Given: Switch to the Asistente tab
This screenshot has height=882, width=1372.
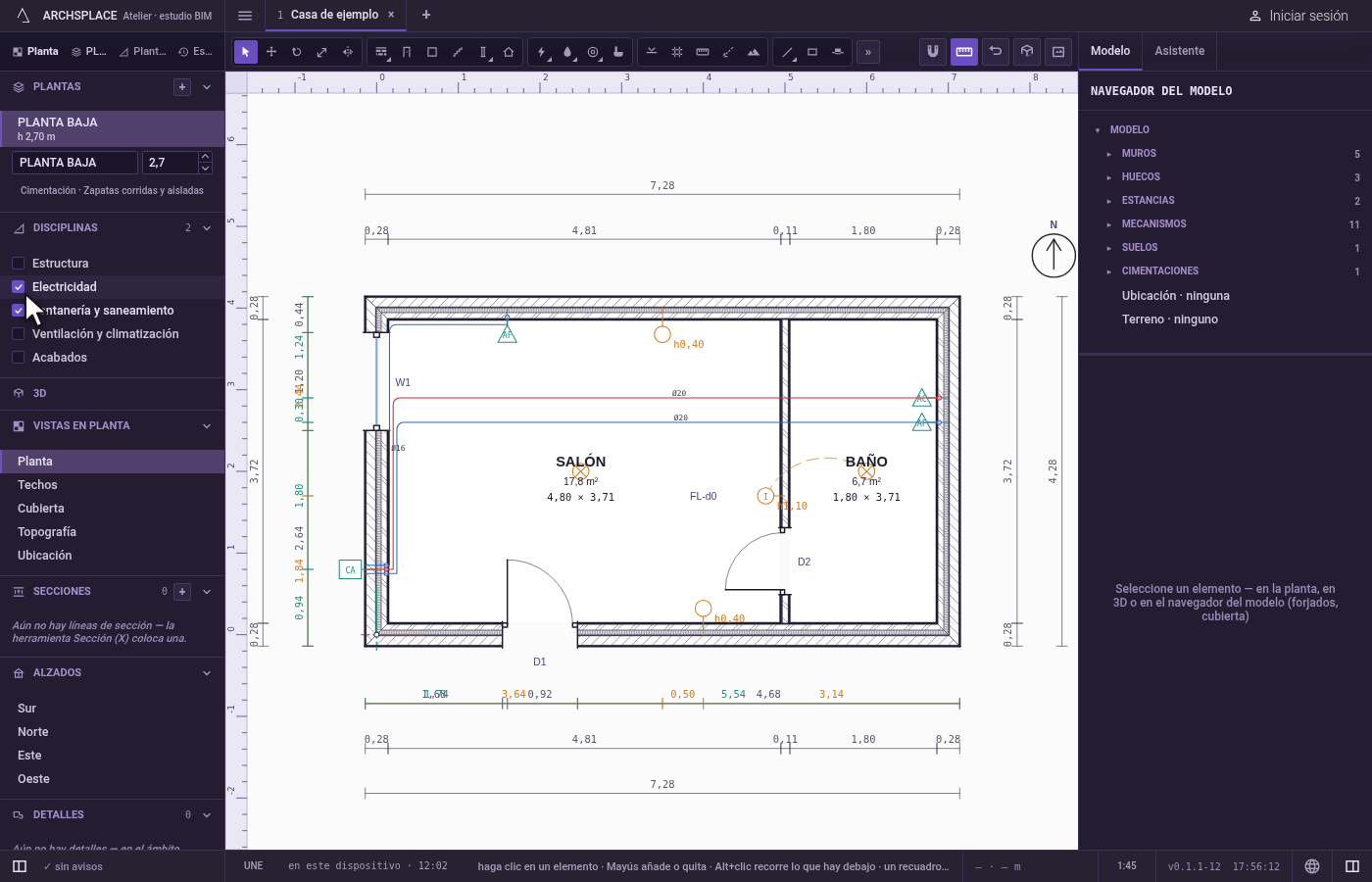Looking at the screenshot, I should click(1180, 51).
